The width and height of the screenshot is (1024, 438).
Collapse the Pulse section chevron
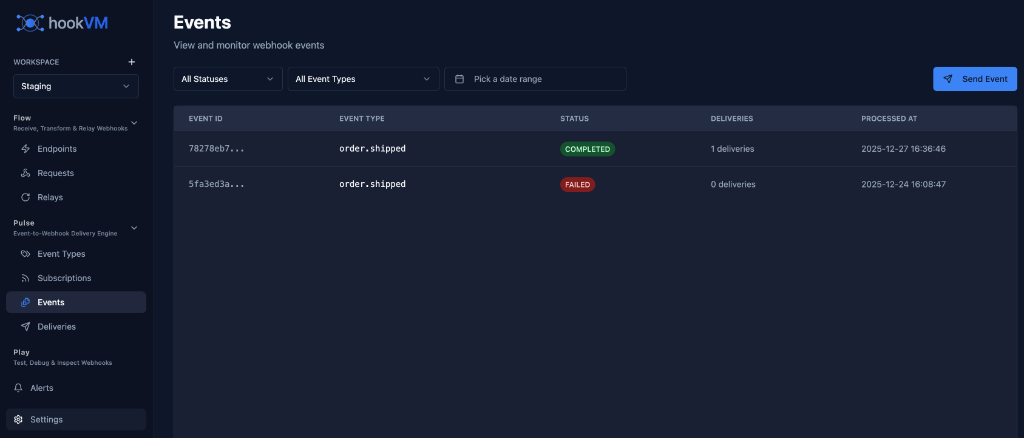[x=135, y=228]
